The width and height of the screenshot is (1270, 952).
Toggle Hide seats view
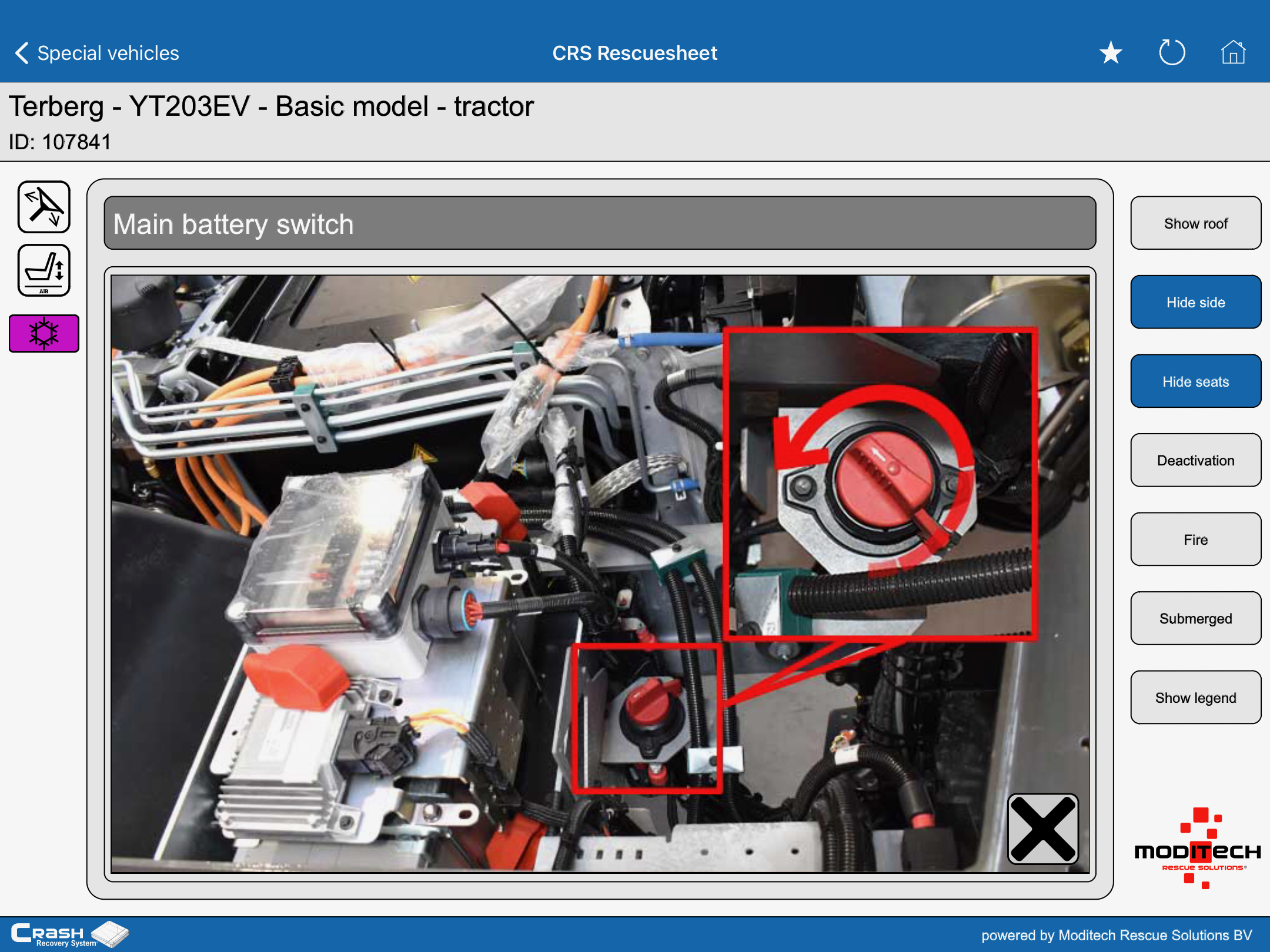(1195, 381)
